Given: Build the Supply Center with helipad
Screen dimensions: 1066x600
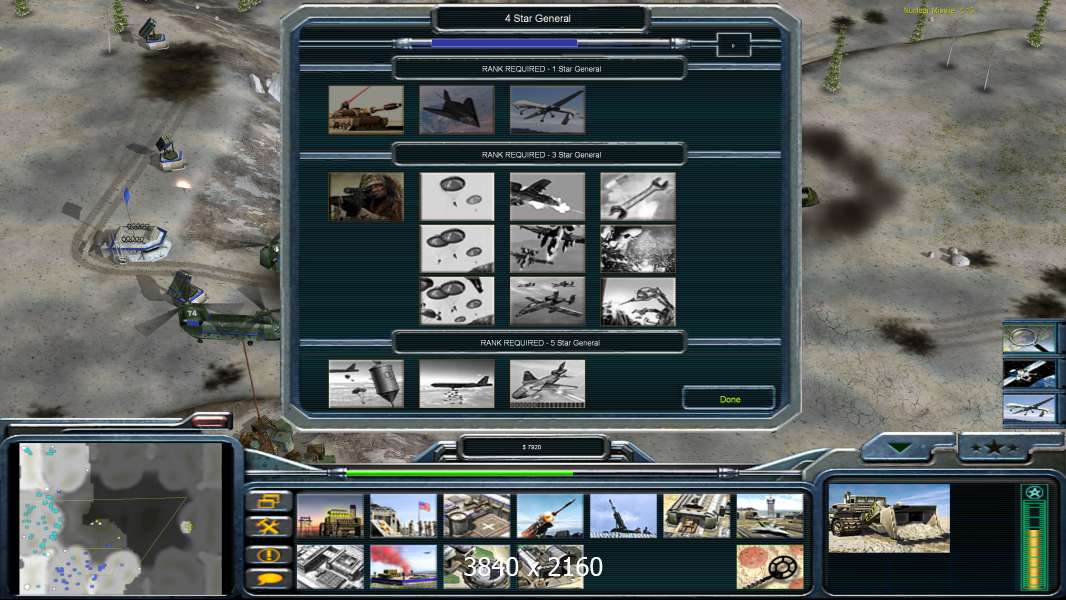Looking at the screenshot, I should tap(477, 516).
